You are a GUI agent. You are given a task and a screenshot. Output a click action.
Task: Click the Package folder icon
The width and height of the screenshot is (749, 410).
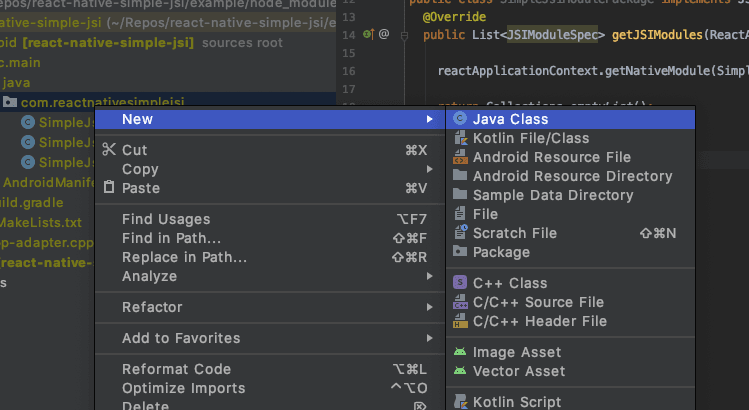click(460, 251)
